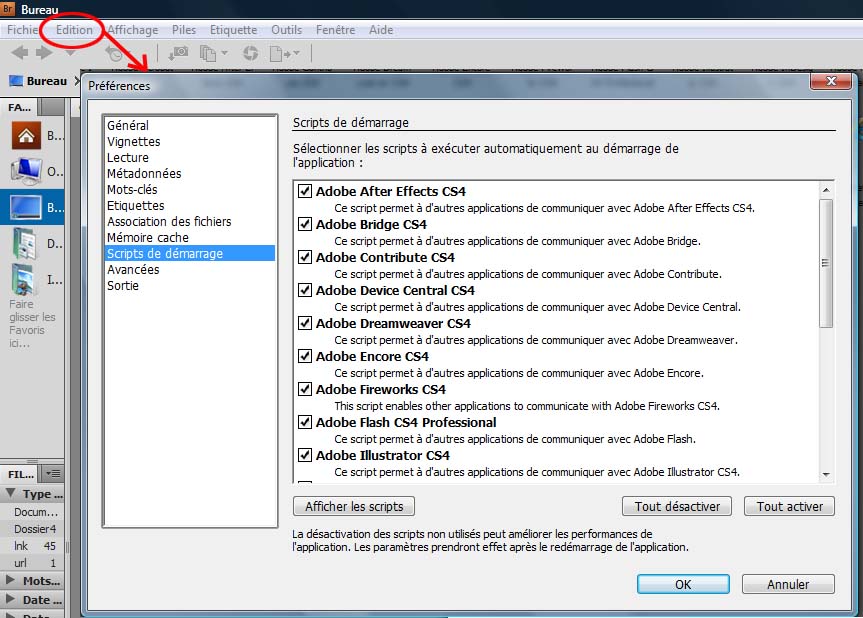
Task: Open the Edition menu
Action: coord(74,30)
